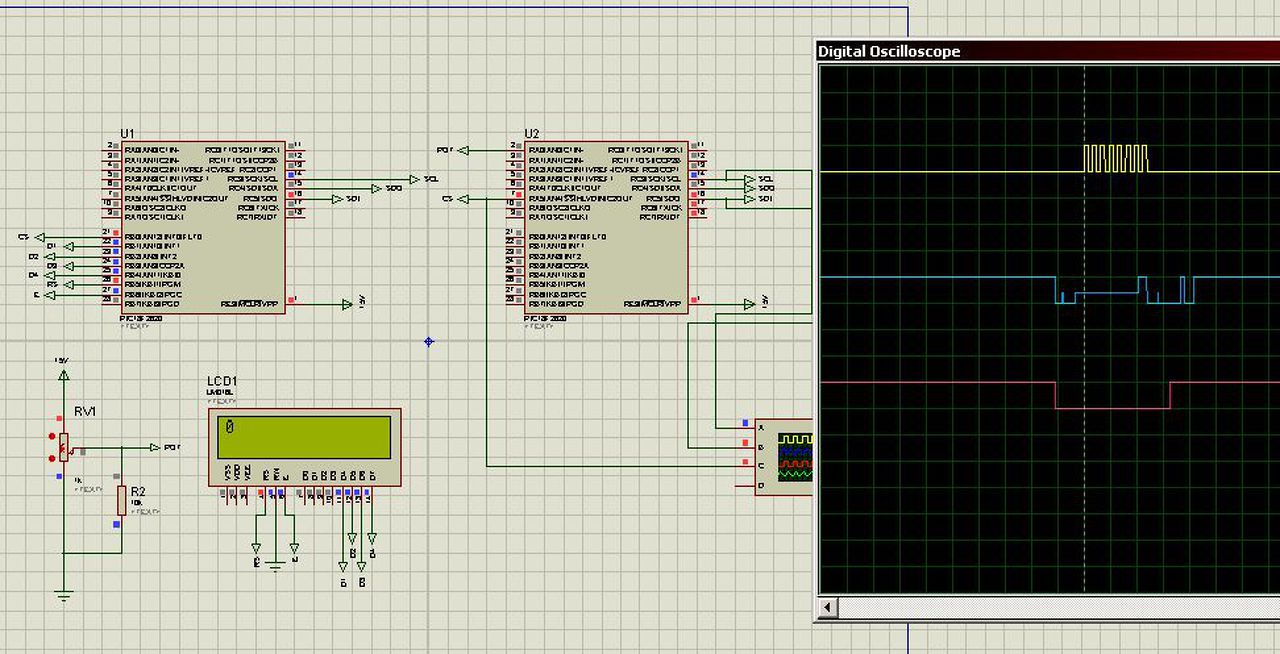The height and width of the screenshot is (654, 1280).
Task: Select the RV1 potentiometer symbol
Action: pyautogui.click(x=64, y=446)
